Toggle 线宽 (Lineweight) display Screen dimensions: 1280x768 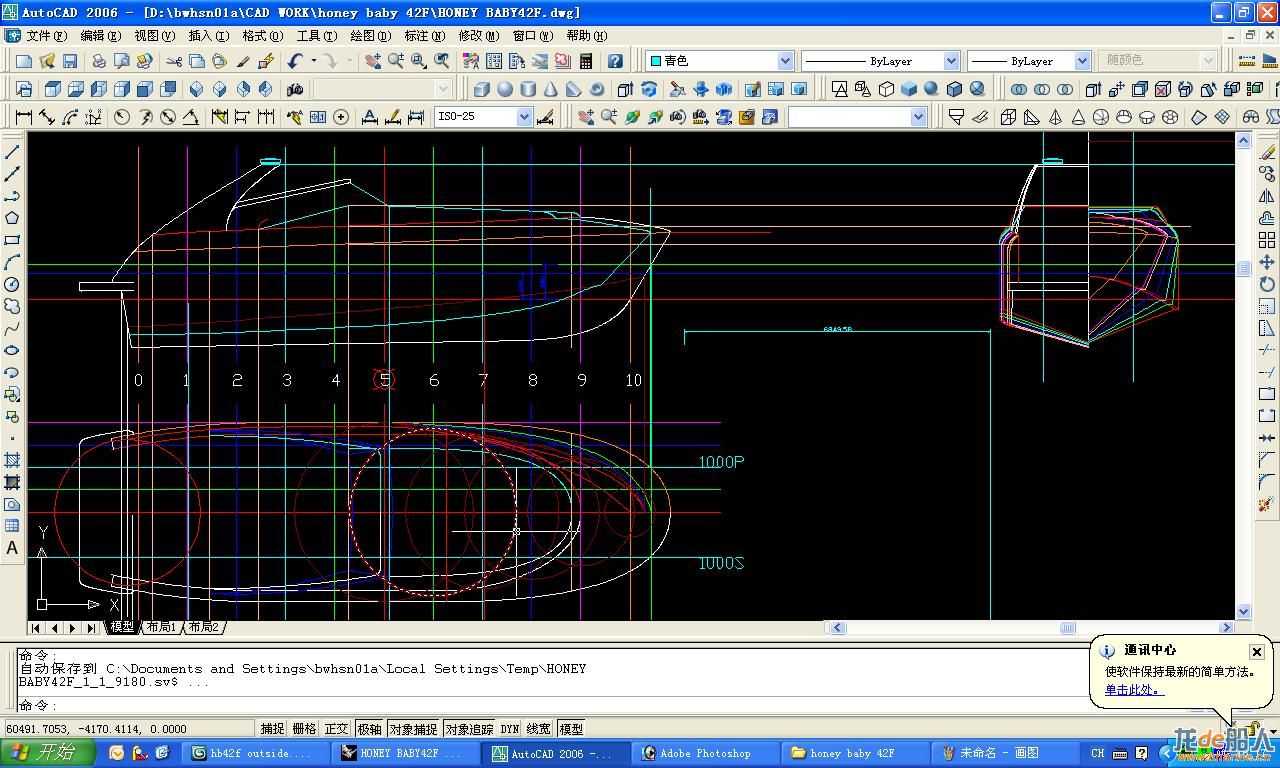[538, 729]
